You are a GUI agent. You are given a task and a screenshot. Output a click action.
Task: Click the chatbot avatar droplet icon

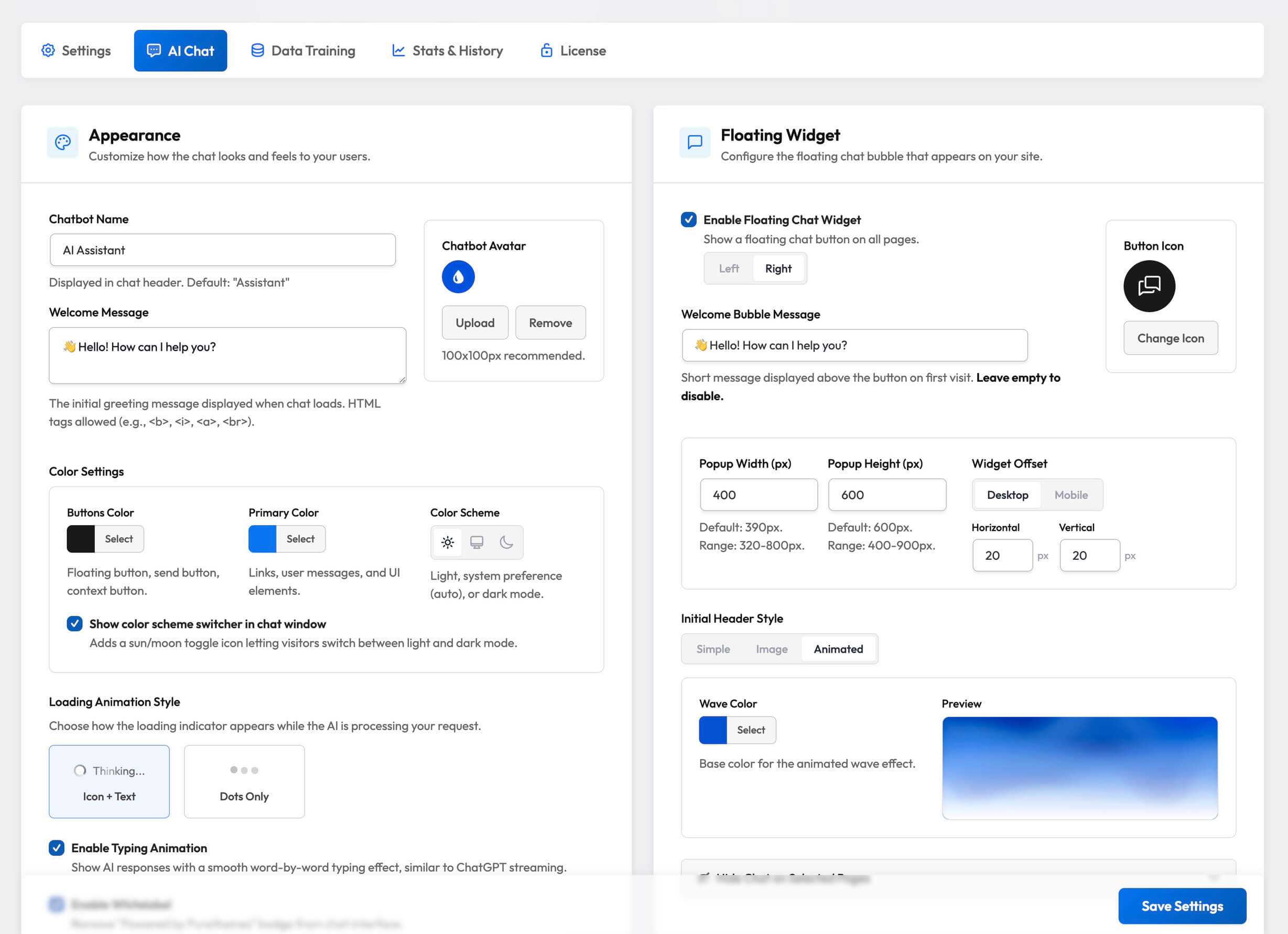tap(458, 277)
